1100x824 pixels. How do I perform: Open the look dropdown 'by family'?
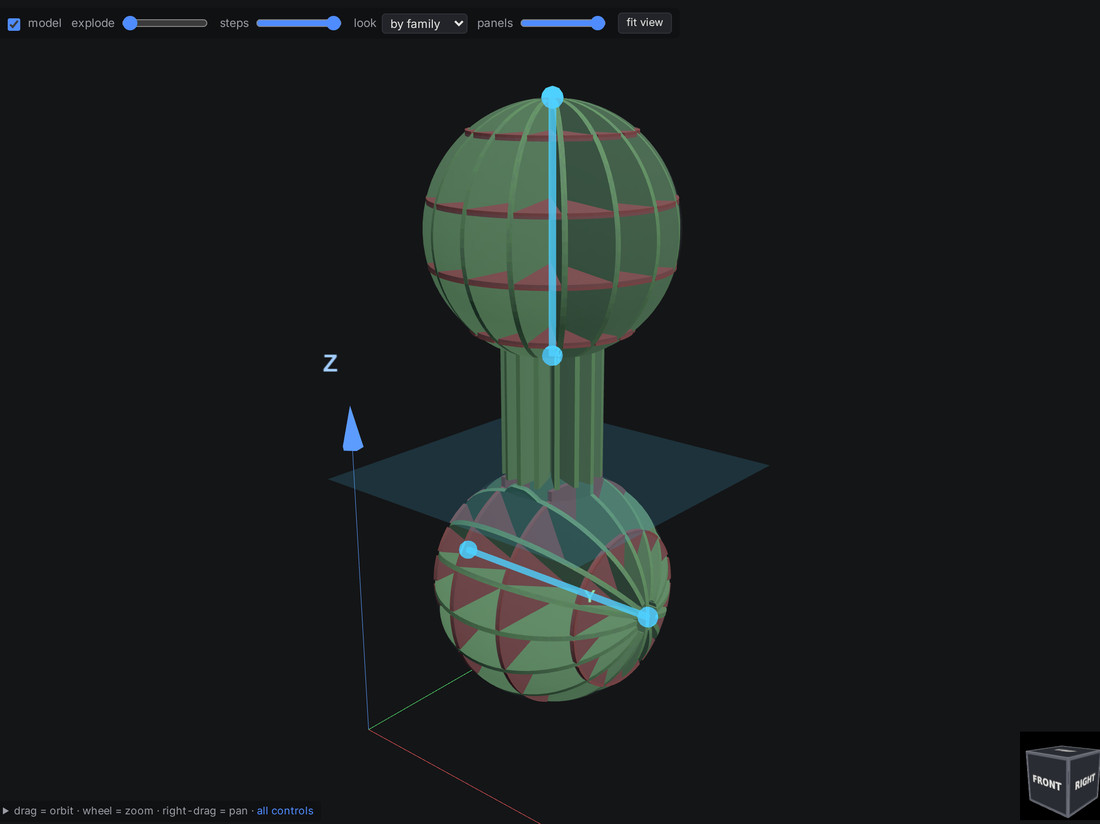(x=424, y=23)
